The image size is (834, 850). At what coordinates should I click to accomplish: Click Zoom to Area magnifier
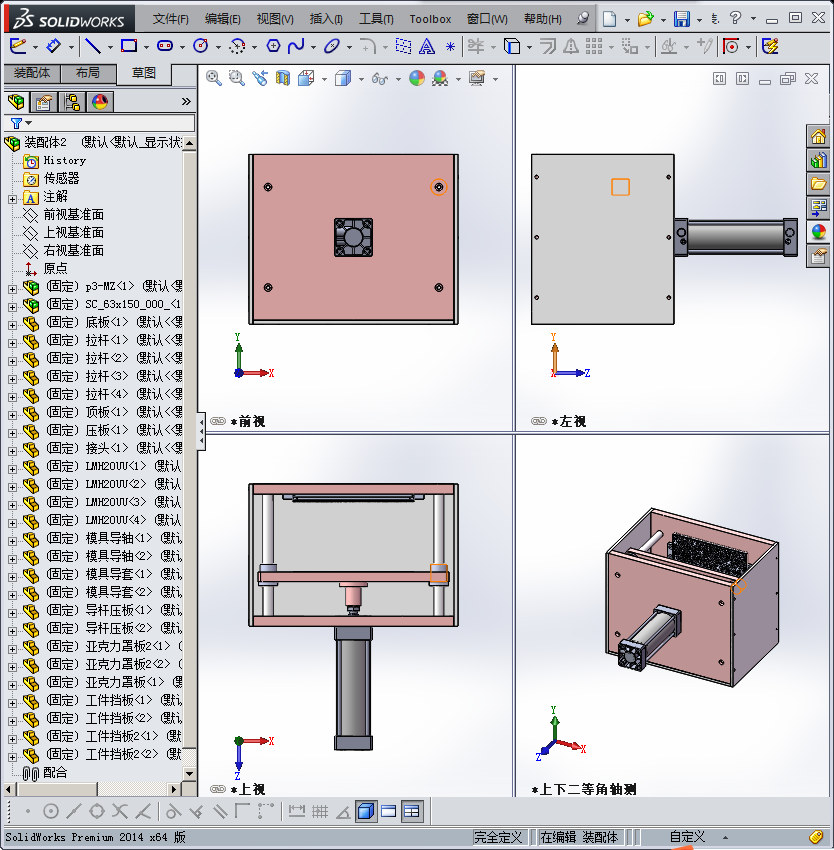click(236, 79)
